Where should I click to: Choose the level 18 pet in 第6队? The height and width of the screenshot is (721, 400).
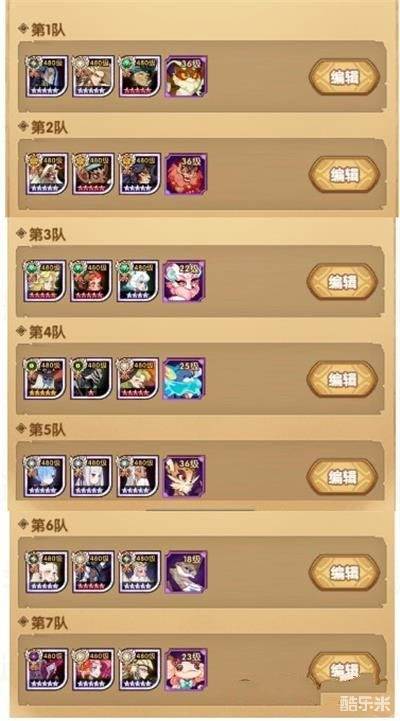point(186,572)
